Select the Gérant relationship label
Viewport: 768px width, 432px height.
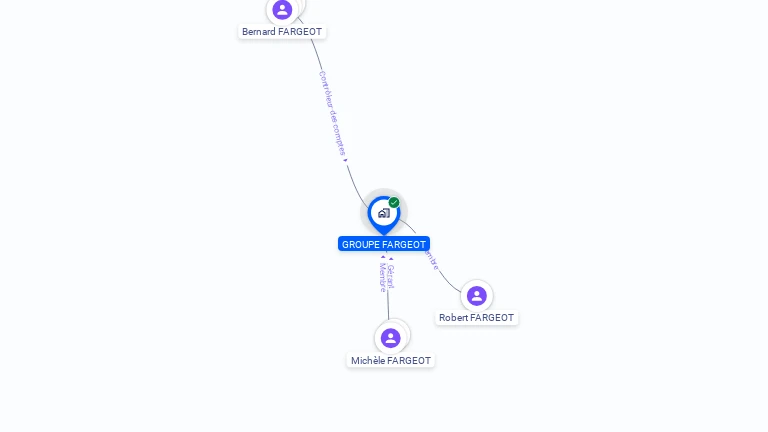pos(390,276)
